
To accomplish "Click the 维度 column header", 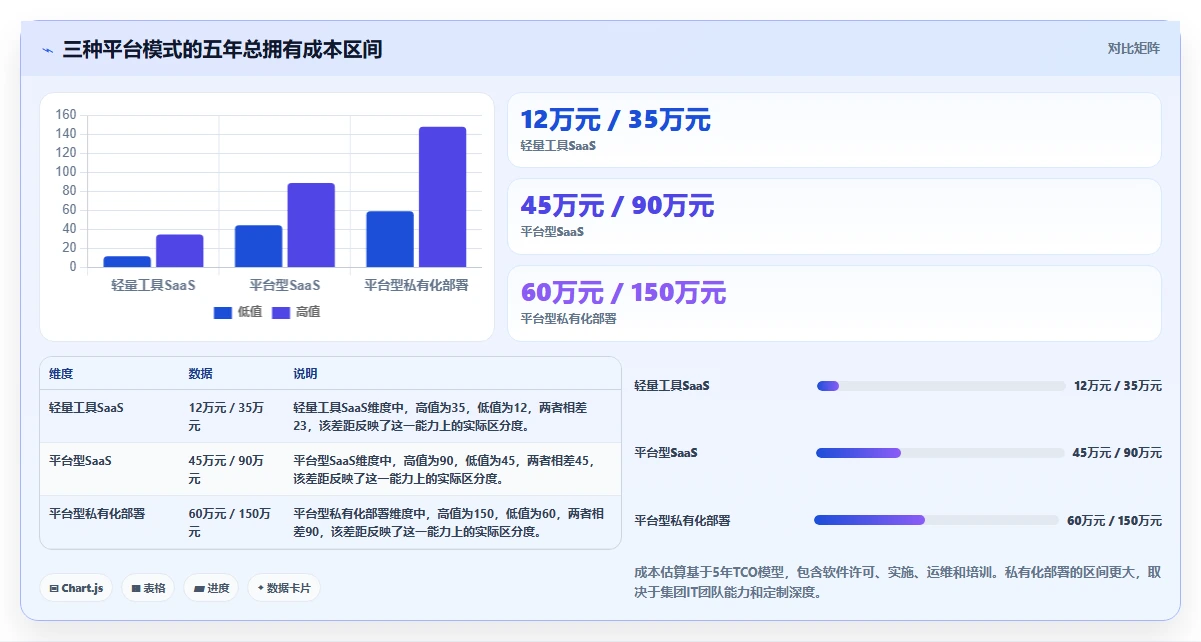I will coord(61,374).
